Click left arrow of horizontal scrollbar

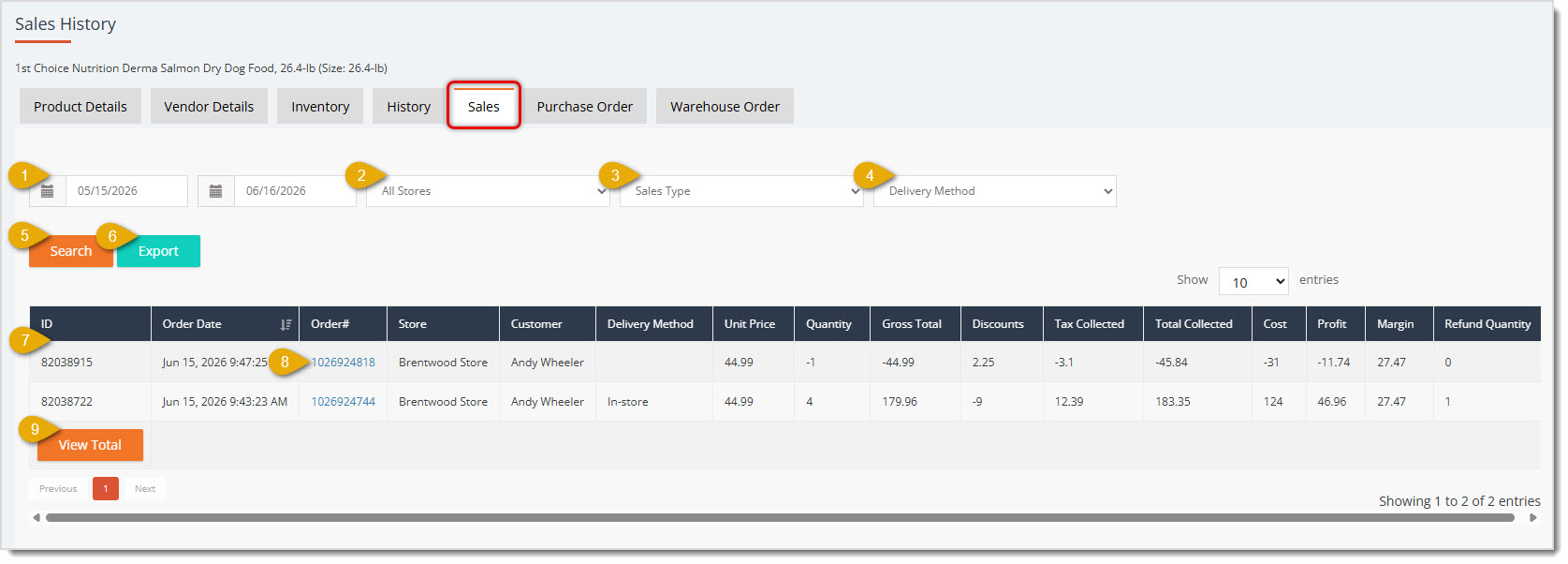point(37,517)
